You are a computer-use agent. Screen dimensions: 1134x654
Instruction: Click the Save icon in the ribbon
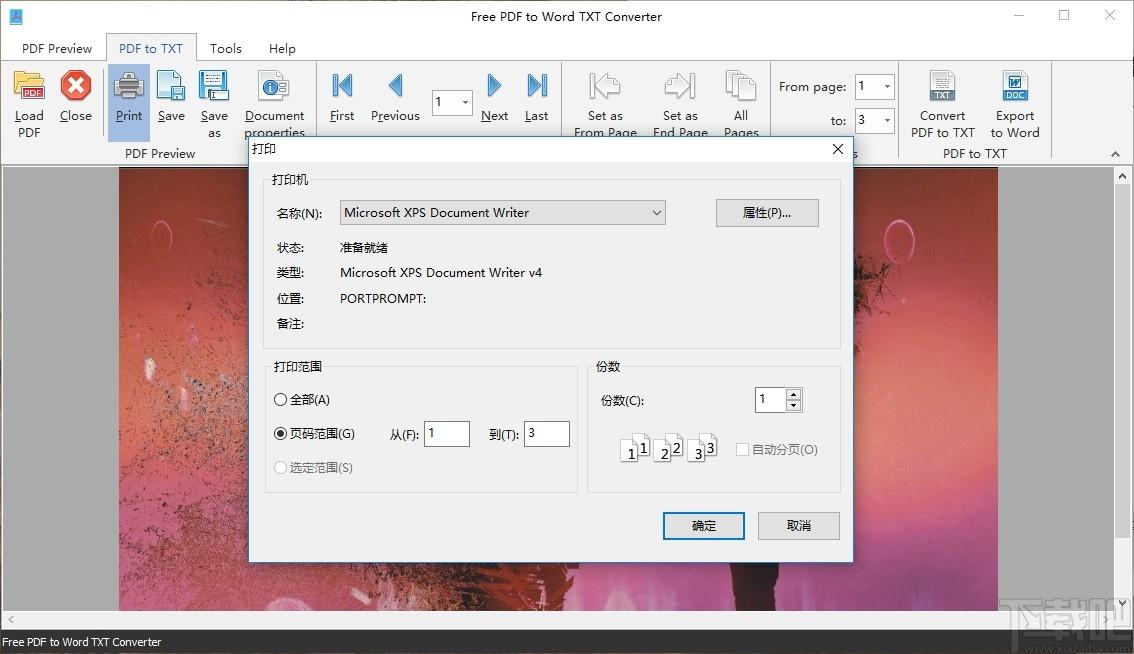coord(171,86)
